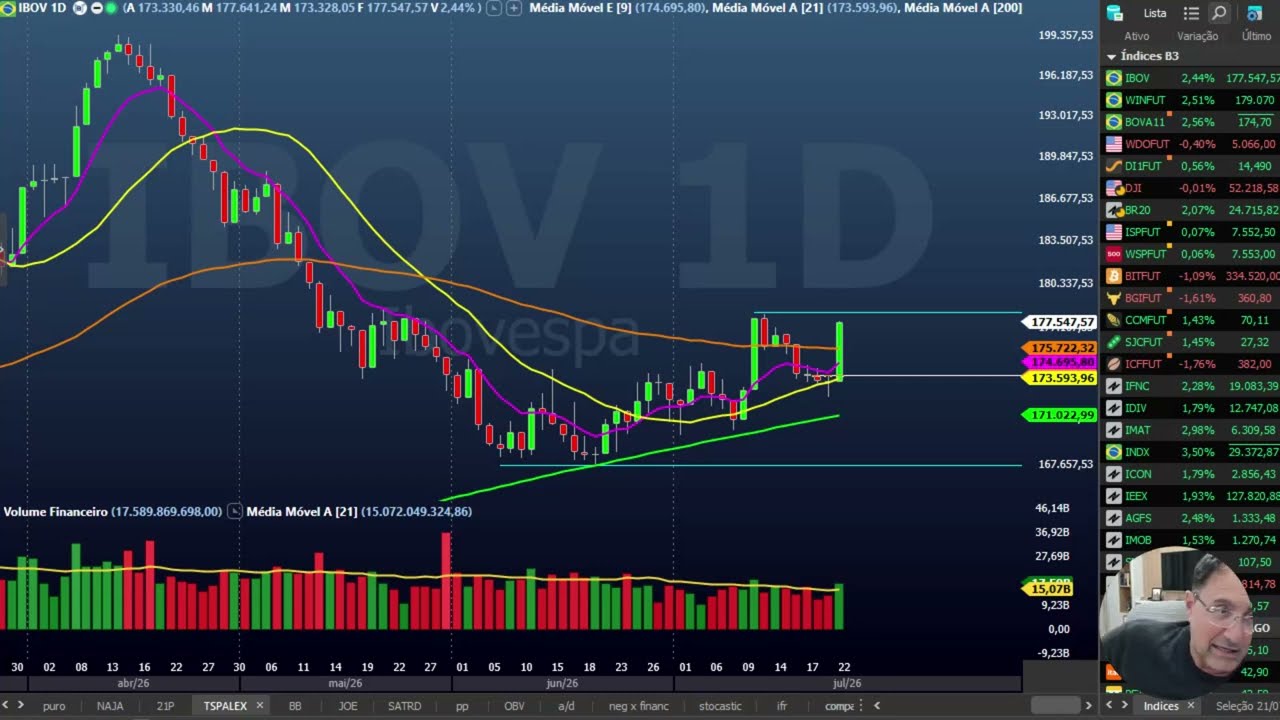Open the list view icon in watchlist panel
The width and height of the screenshot is (1280, 720).
(x=1190, y=13)
